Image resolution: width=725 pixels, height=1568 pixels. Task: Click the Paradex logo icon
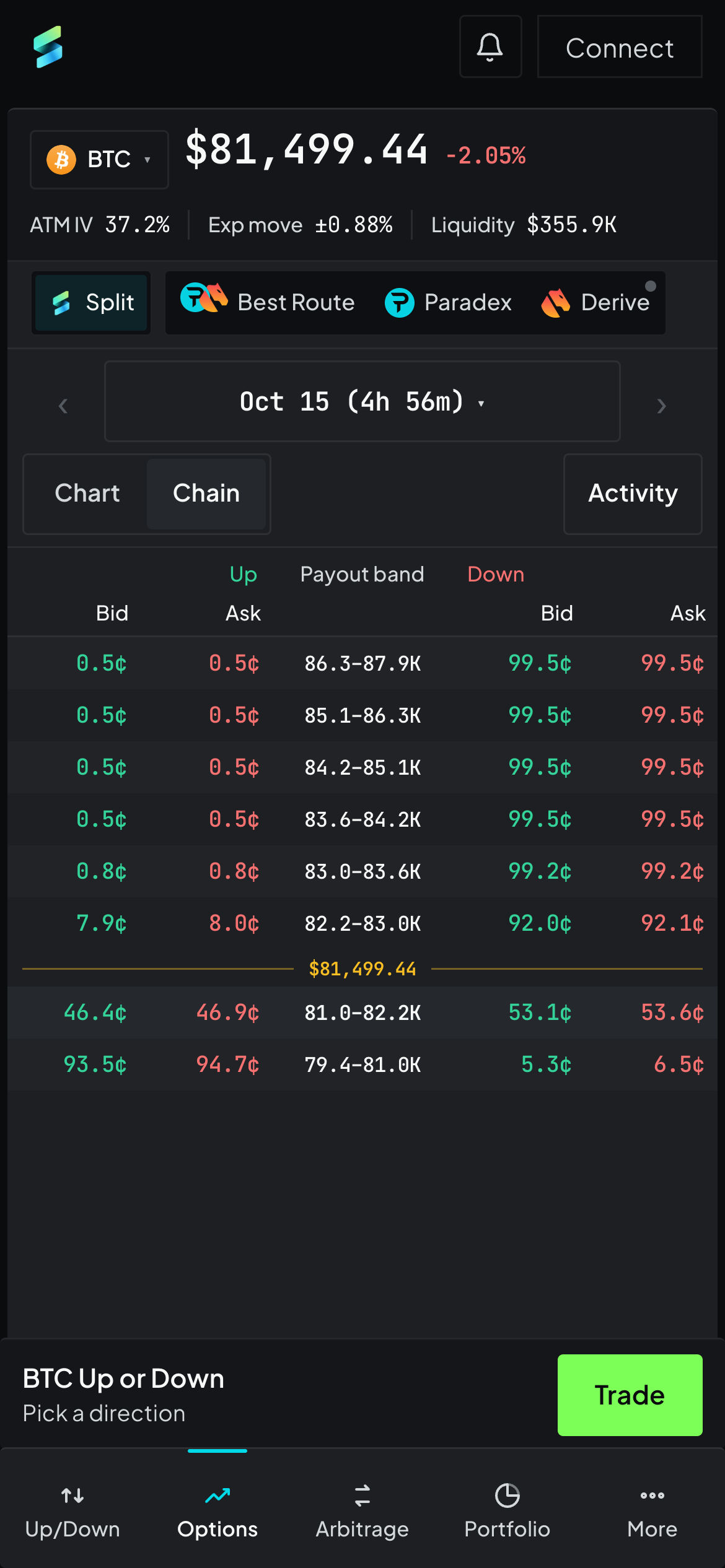(400, 303)
